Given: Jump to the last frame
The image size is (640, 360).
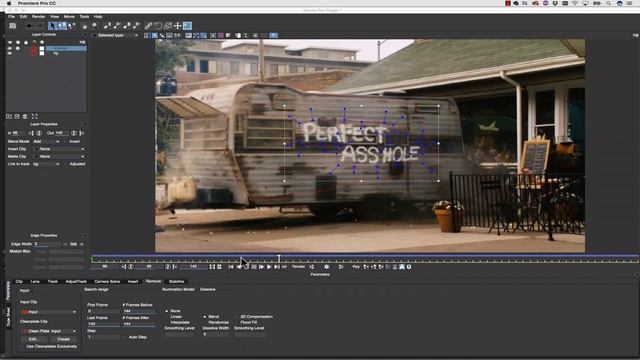Looking at the screenshot, I should point(277,267).
